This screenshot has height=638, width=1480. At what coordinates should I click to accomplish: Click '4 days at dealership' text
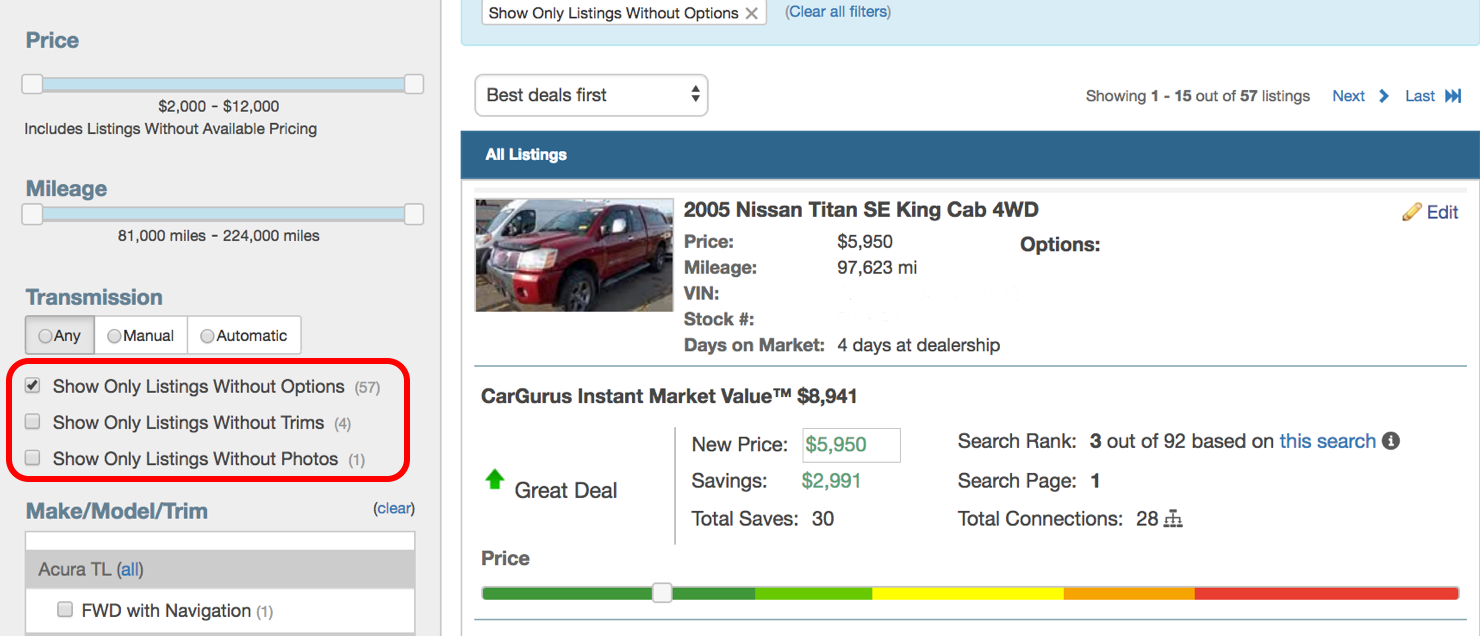(918, 345)
